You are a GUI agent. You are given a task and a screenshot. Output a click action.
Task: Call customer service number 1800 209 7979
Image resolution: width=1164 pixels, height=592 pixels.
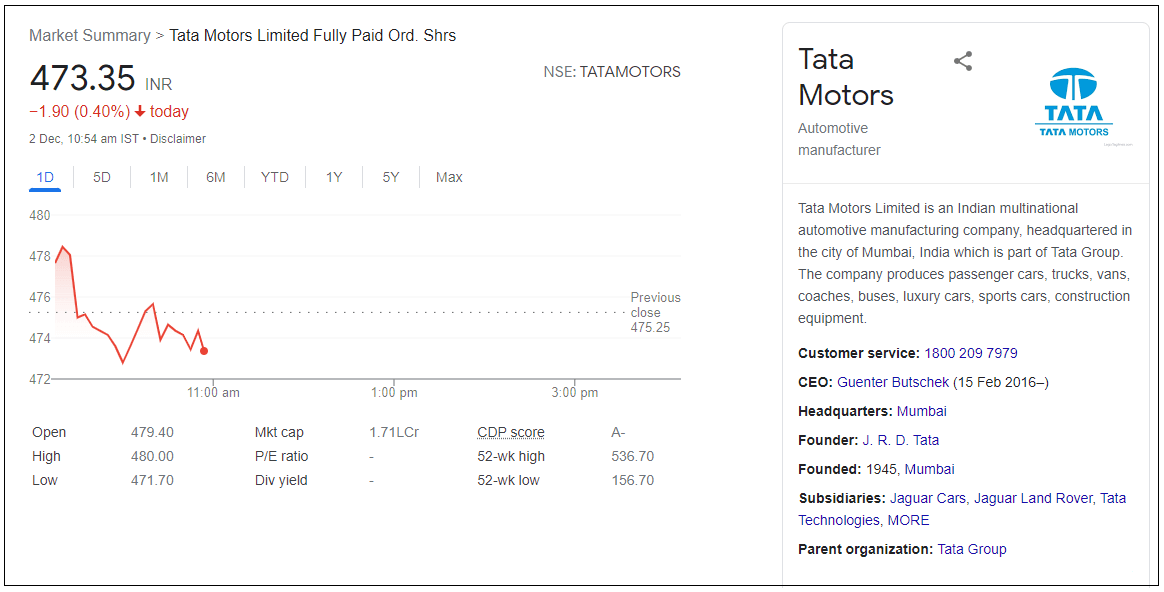click(970, 353)
